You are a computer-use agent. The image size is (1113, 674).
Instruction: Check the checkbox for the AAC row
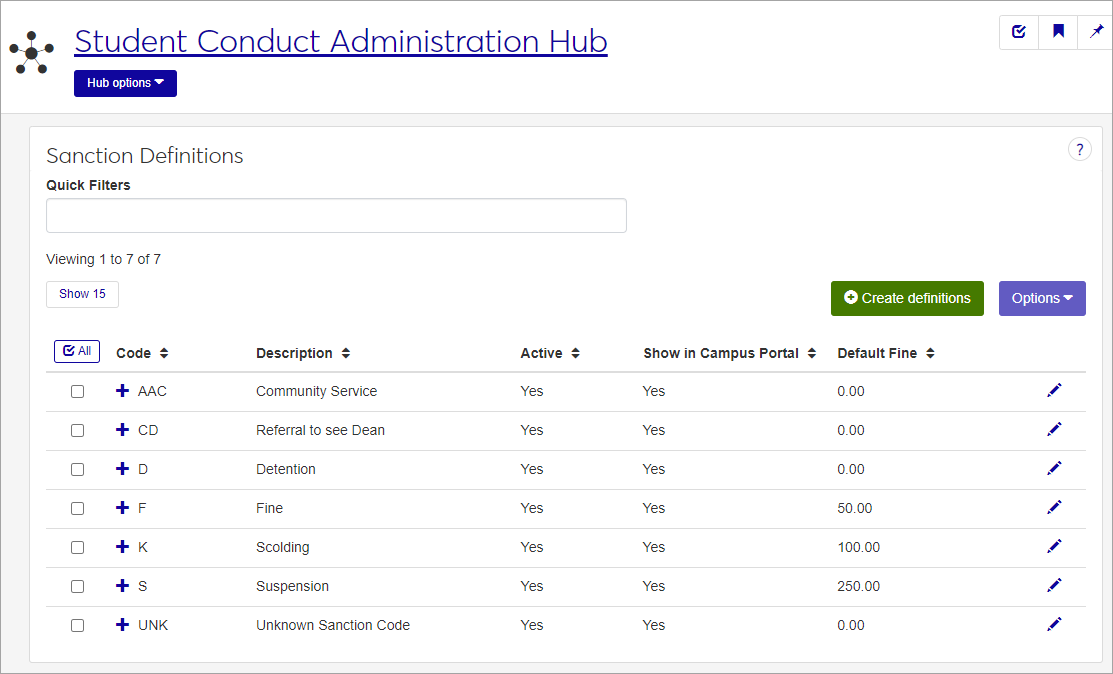click(x=77, y=392)
